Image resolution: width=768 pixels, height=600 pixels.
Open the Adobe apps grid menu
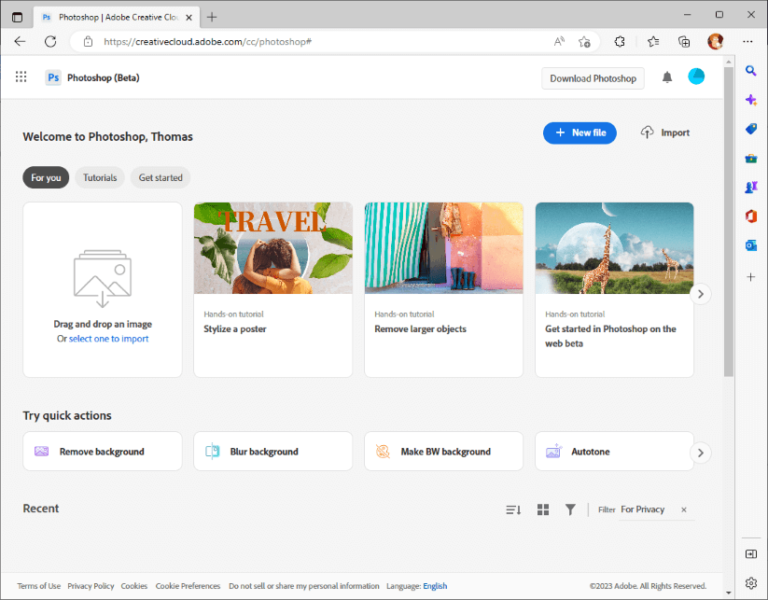(x=21, y=78)
